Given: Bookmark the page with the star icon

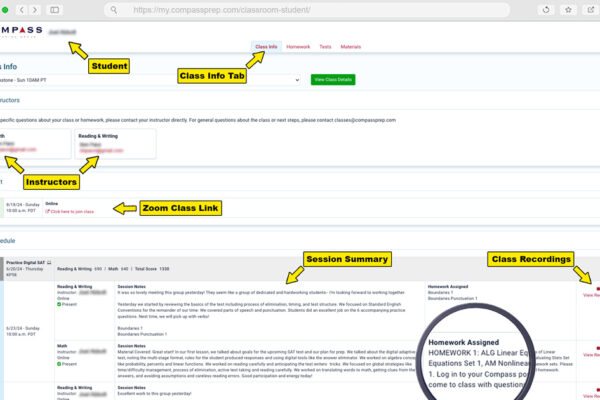Looking at the screenshot, I should 569,10.
